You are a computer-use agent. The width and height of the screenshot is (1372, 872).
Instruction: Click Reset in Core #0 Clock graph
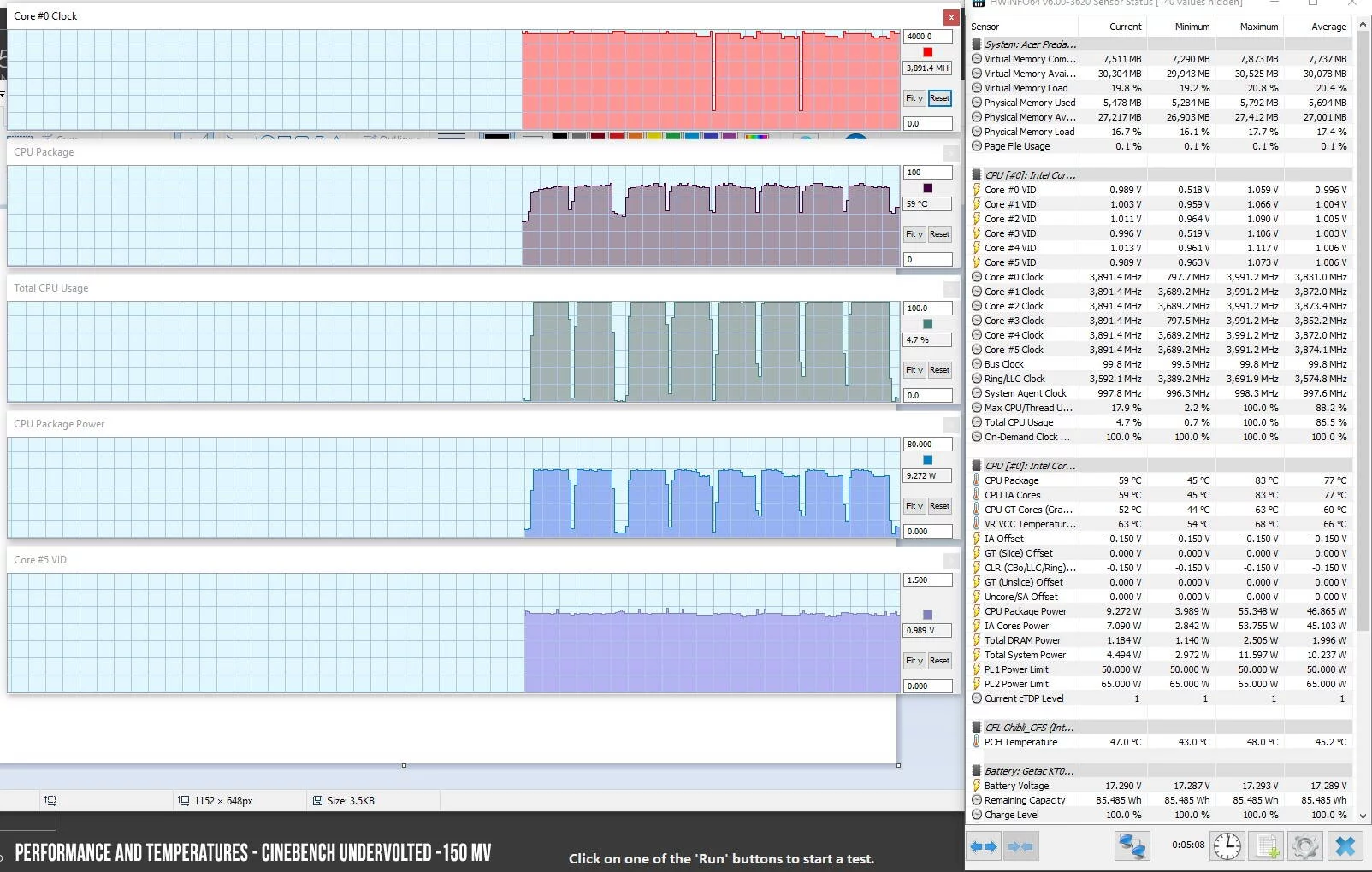click(x=940, y=98)
